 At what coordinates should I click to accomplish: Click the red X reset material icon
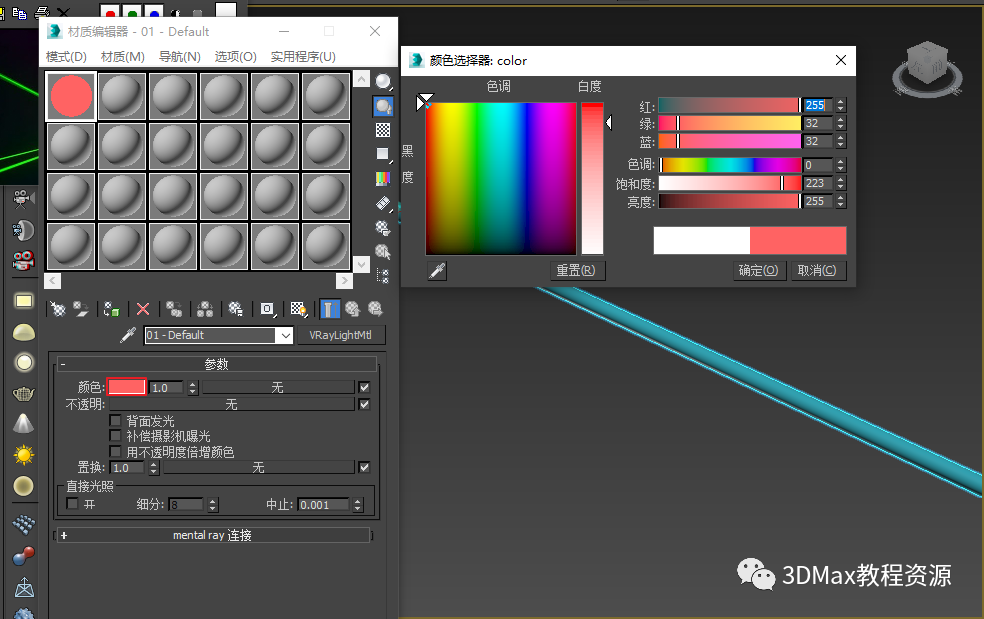(143, 309)
